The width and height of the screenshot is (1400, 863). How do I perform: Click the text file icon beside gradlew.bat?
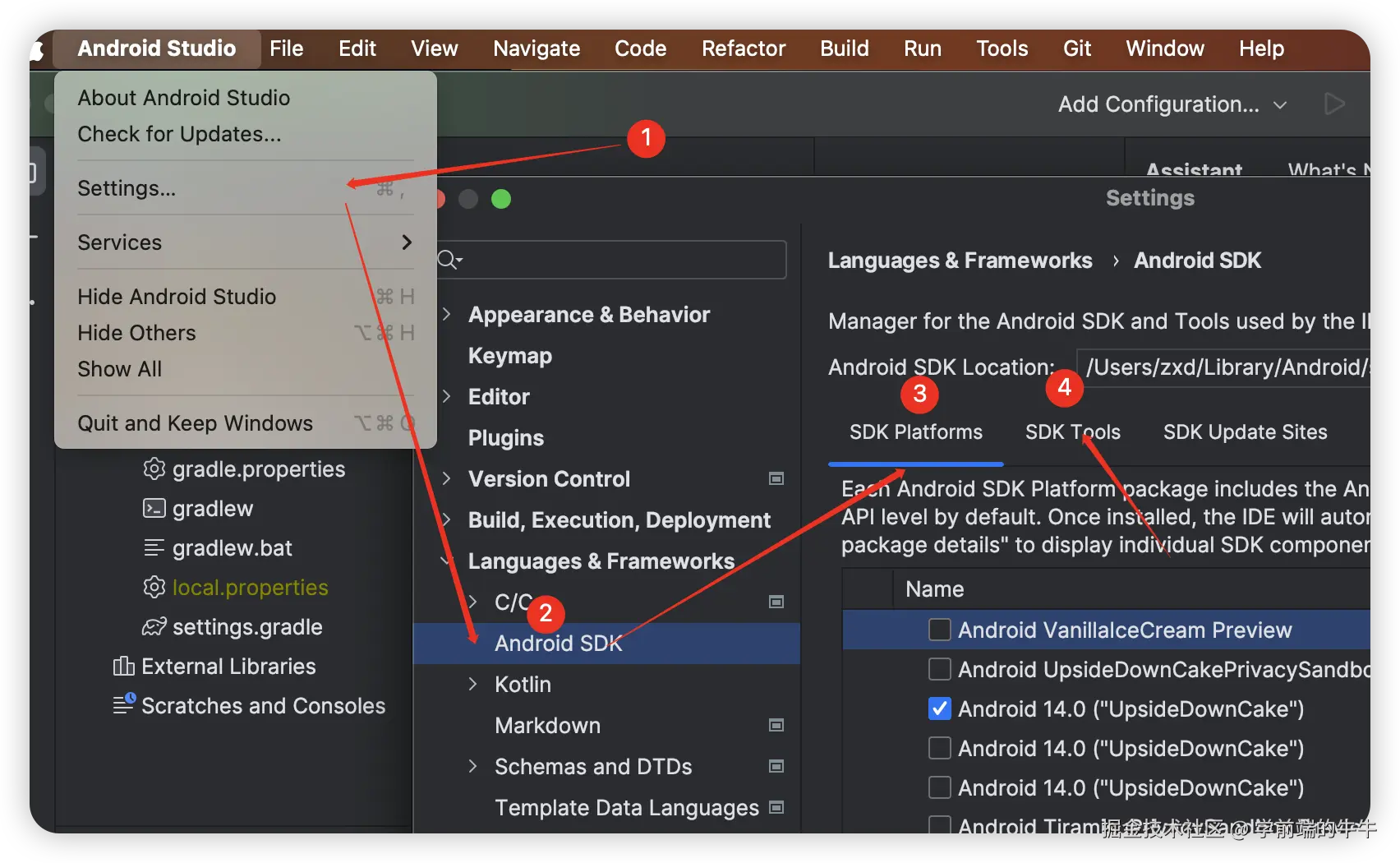pos(154,547)
